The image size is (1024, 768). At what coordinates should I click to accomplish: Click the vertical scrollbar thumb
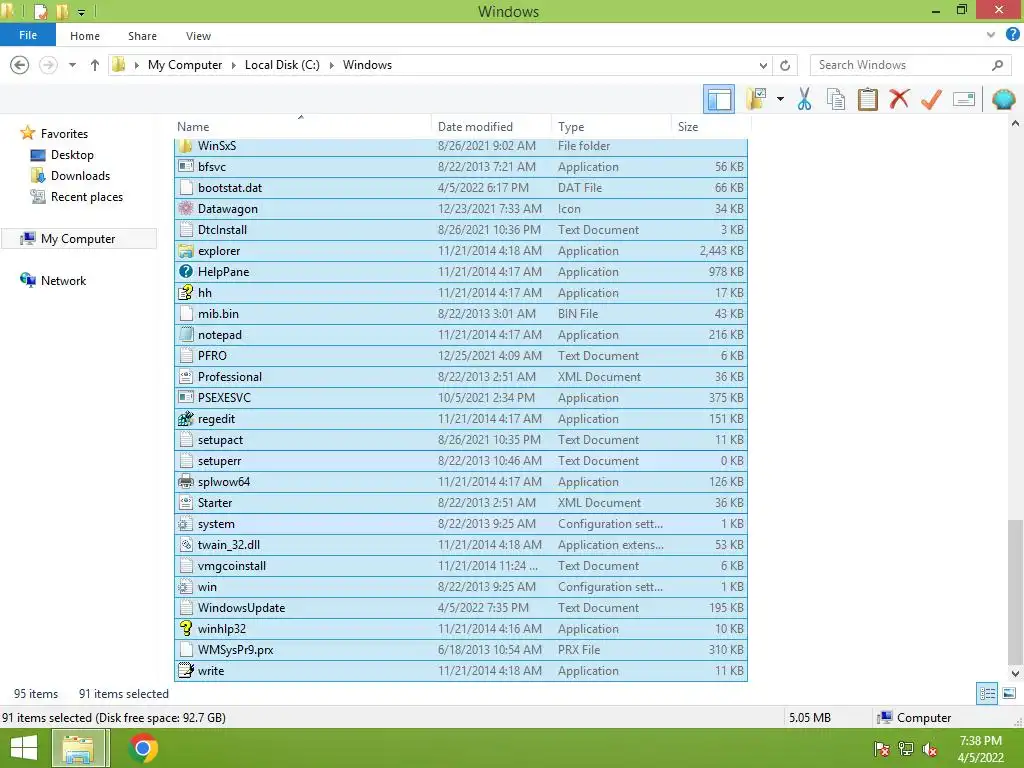point(1014,591)
